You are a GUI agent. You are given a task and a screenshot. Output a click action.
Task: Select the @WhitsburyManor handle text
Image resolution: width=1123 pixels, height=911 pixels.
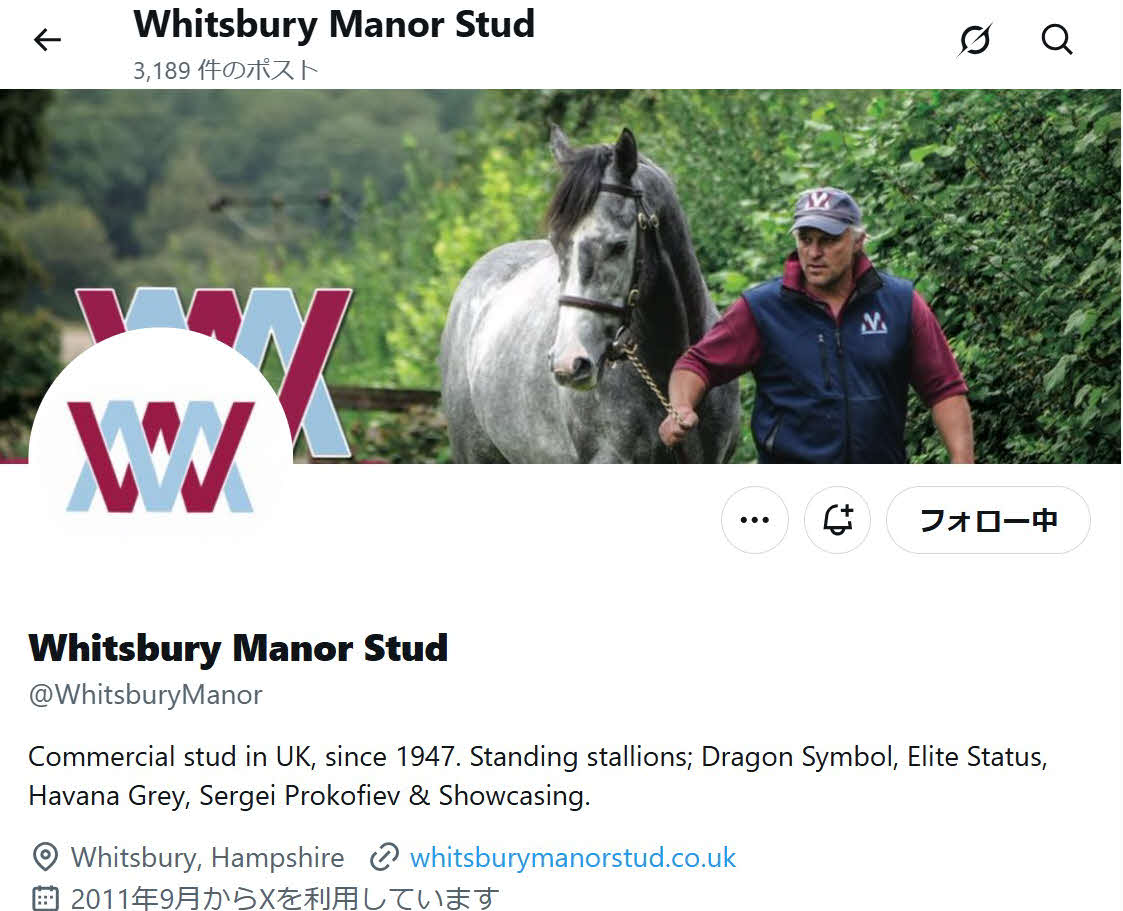145,695
